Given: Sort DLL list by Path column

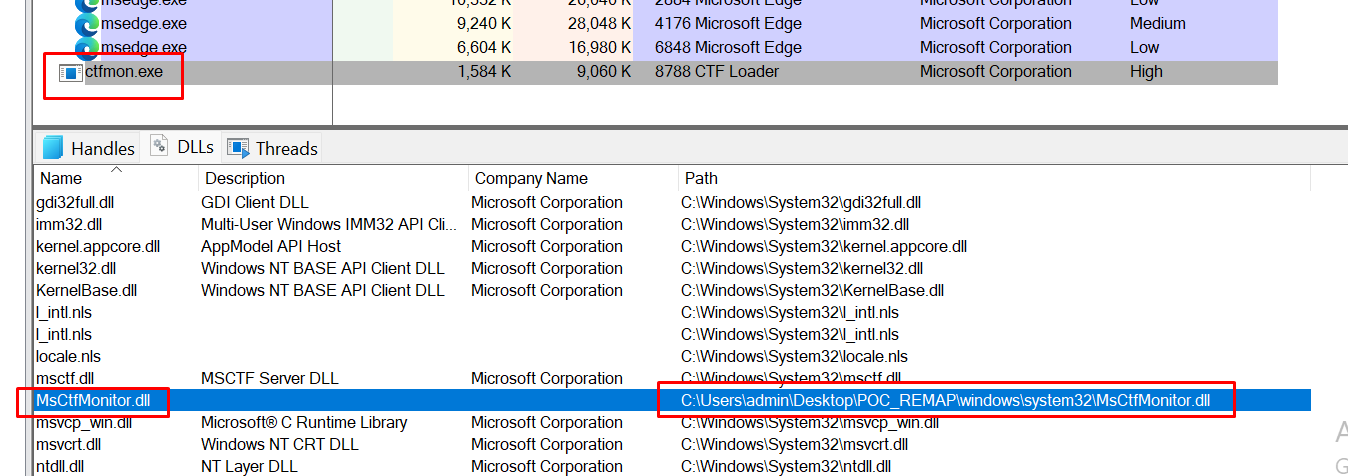Looking at the screenshot, I should coord(701,178).
